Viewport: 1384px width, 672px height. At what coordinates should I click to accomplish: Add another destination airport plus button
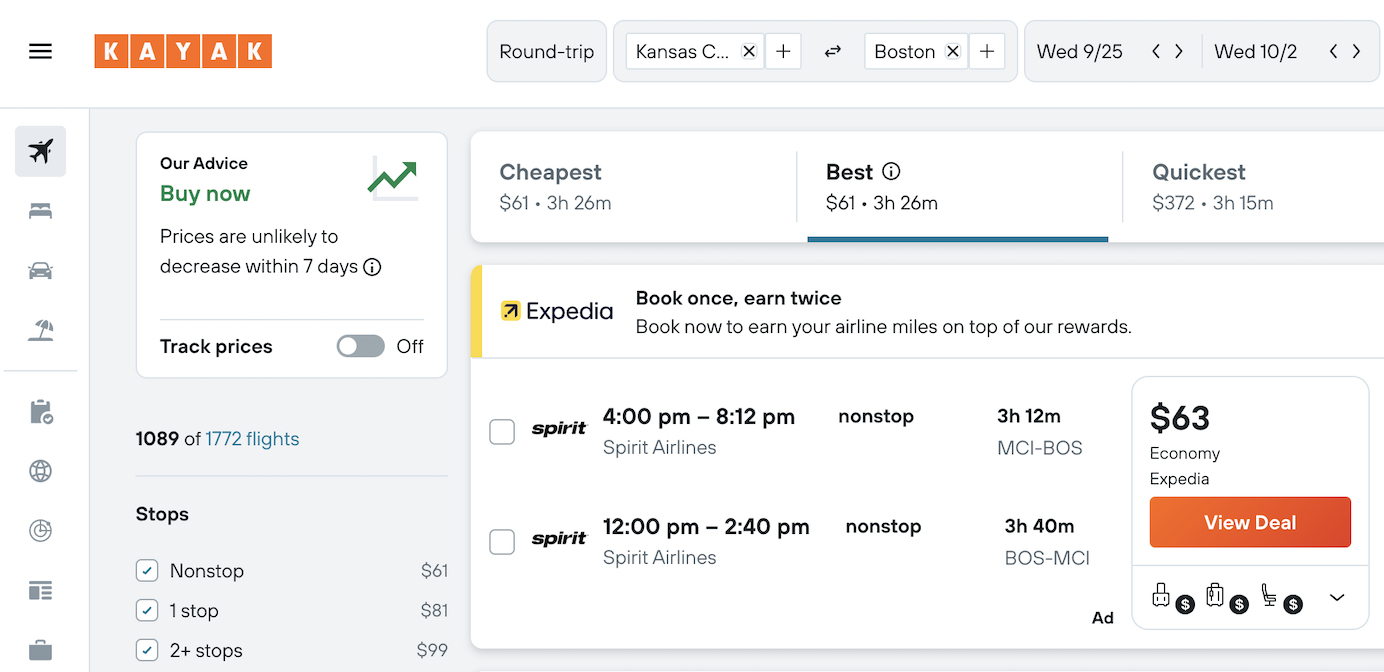click(987, 51)
